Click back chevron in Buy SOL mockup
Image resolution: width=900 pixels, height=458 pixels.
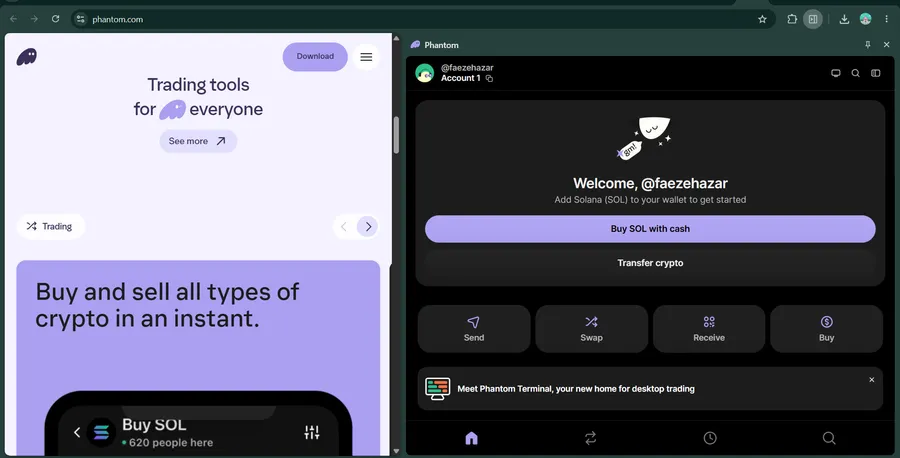(77, 432)
